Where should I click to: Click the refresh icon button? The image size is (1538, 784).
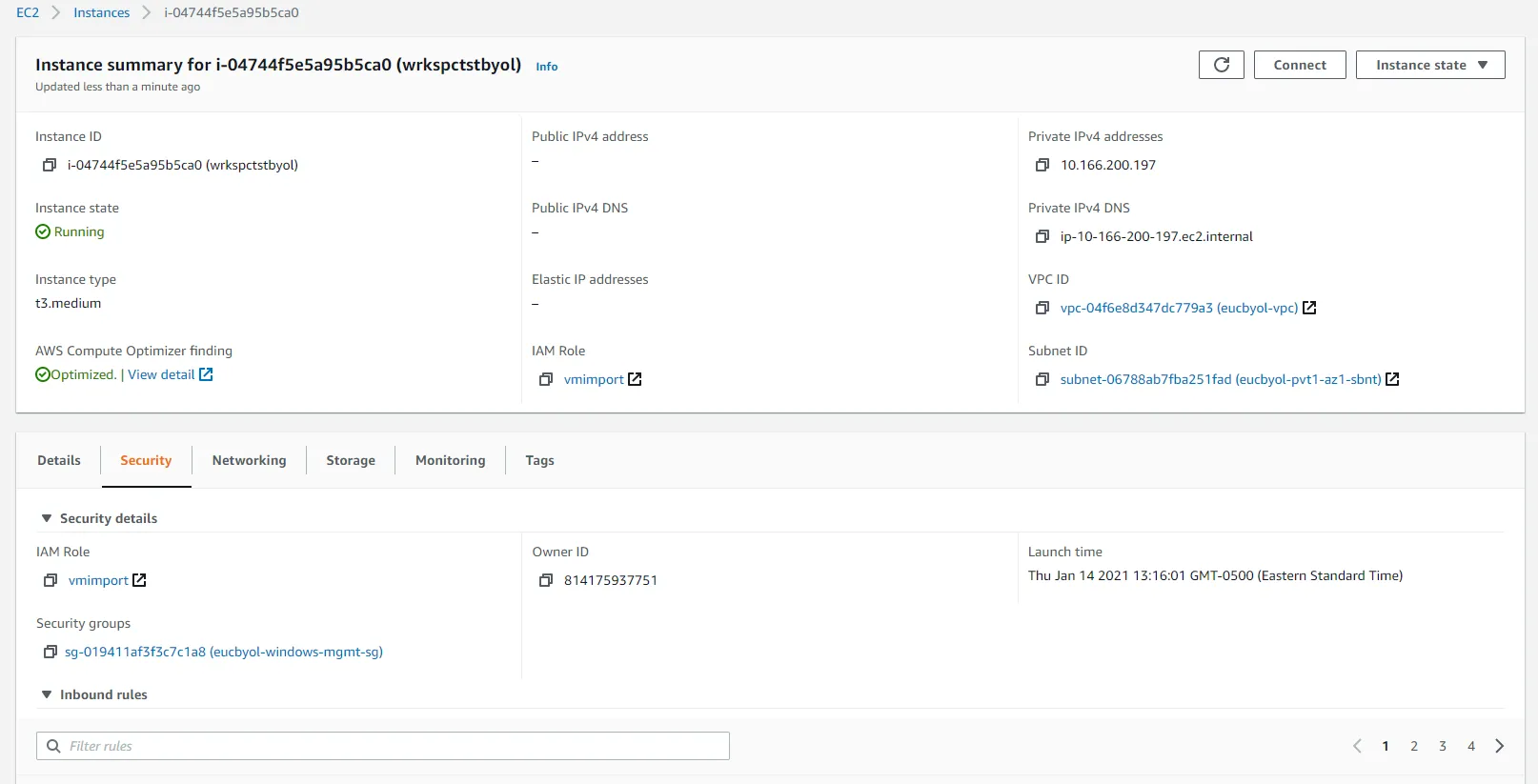tap(1221, 65)
